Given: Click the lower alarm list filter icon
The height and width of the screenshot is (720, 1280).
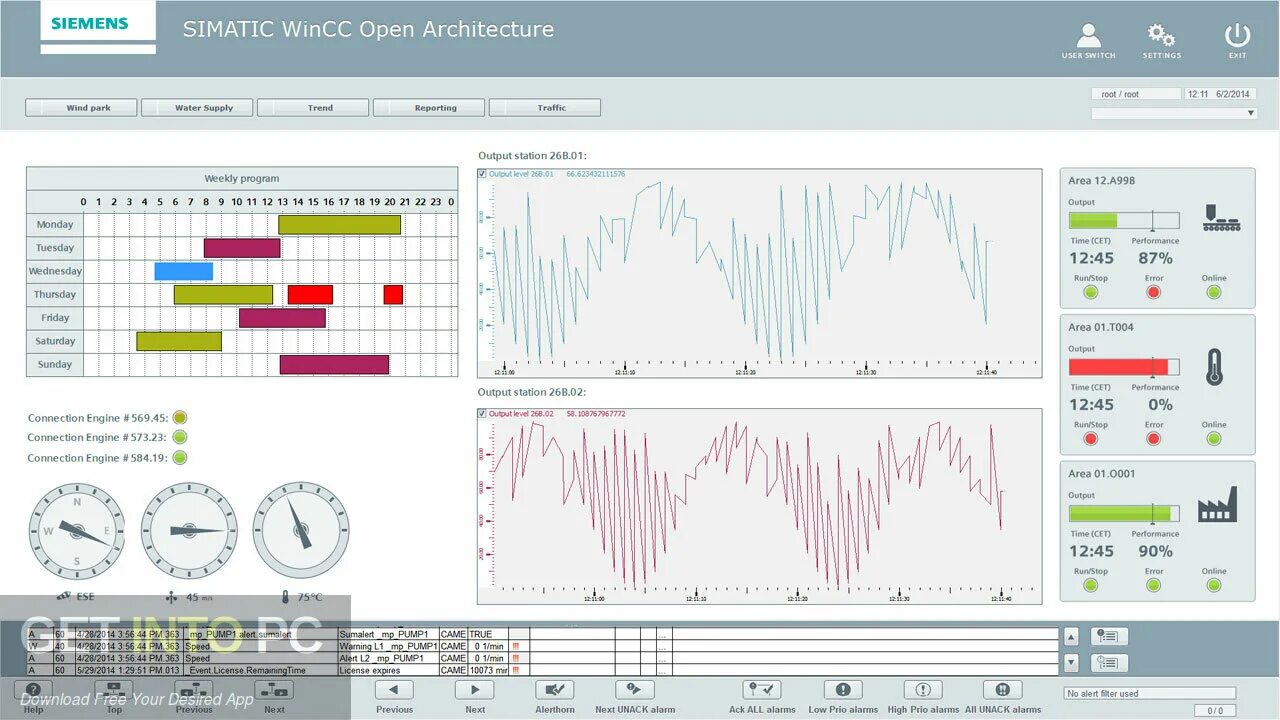Looking at the screenshot, I should tap(1109, 662).
